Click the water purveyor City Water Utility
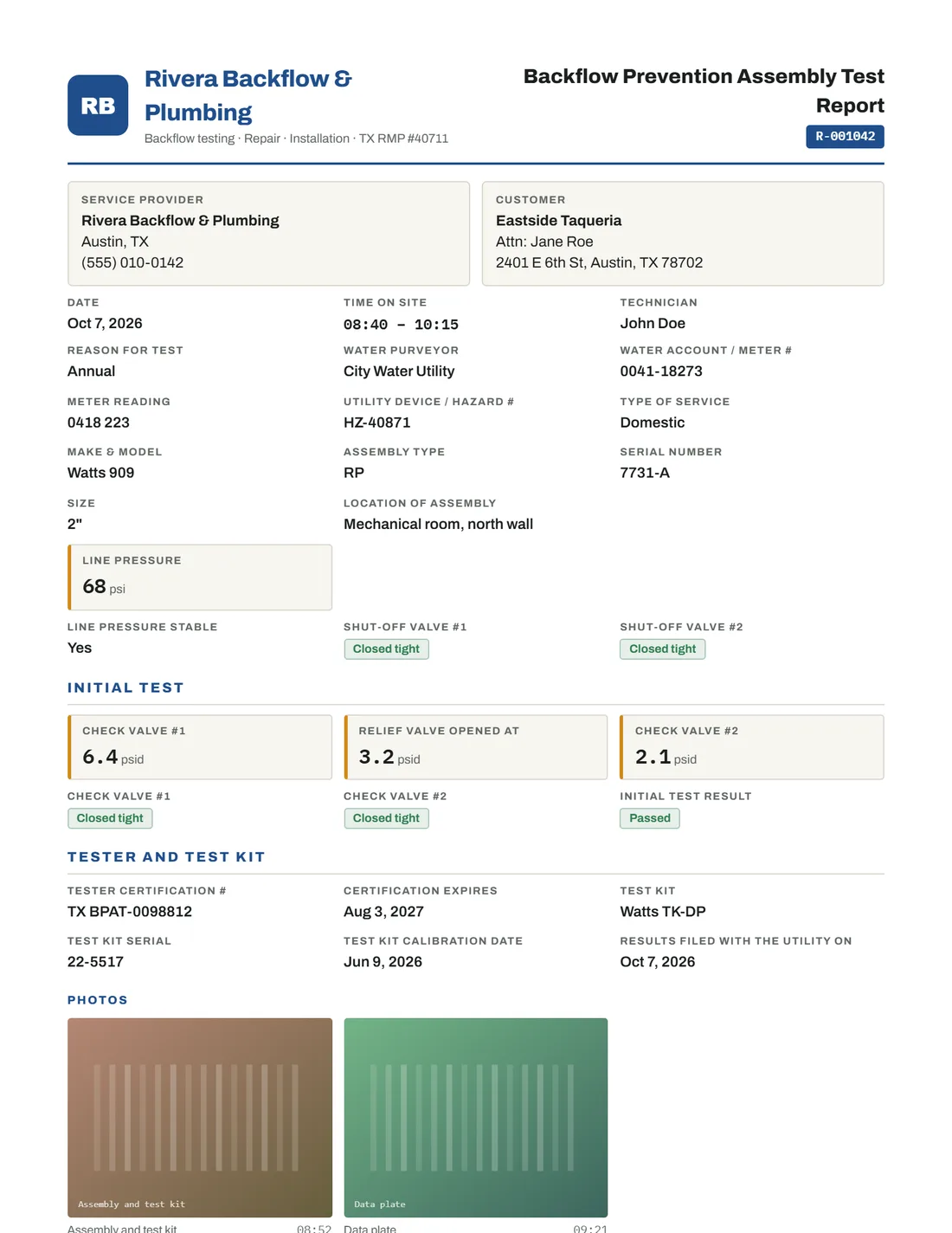The height and width of the screenshot is (1233, 952). (x=399, y=371)
